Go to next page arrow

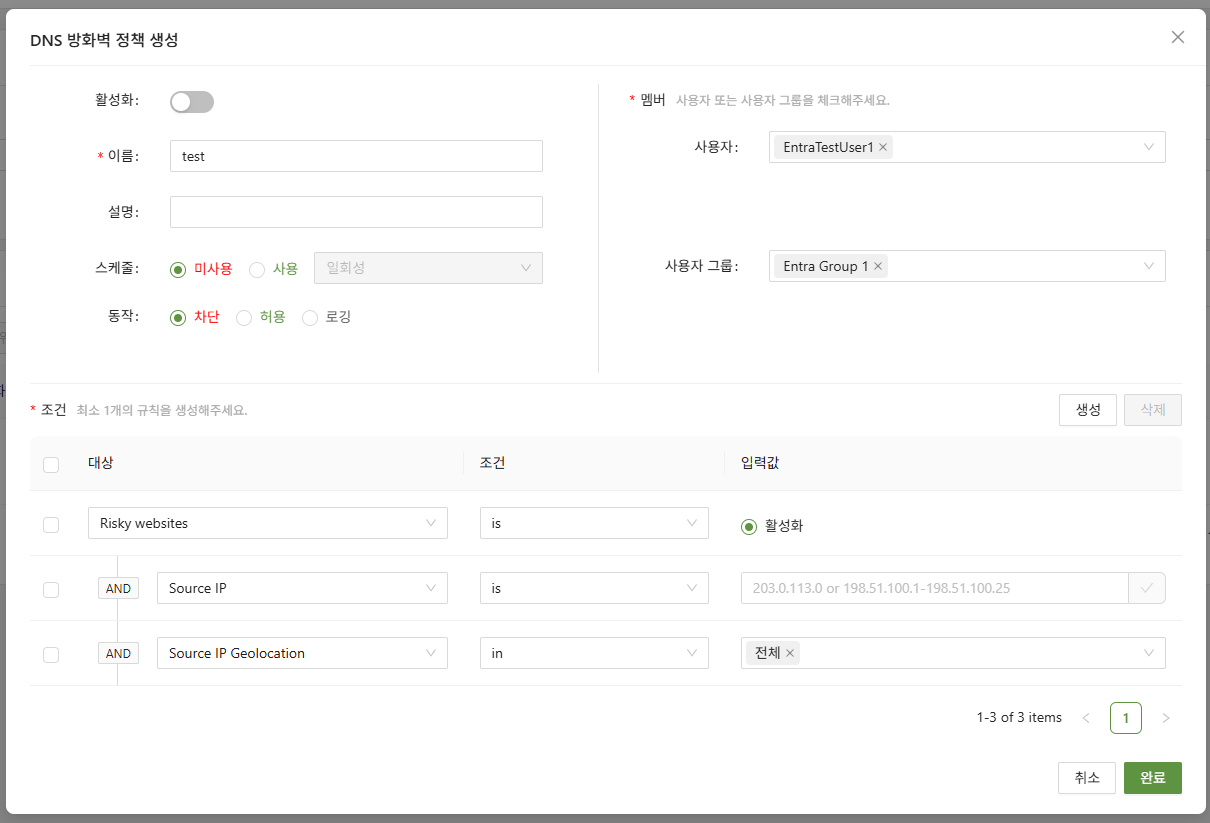click(x=1165, y=718)
